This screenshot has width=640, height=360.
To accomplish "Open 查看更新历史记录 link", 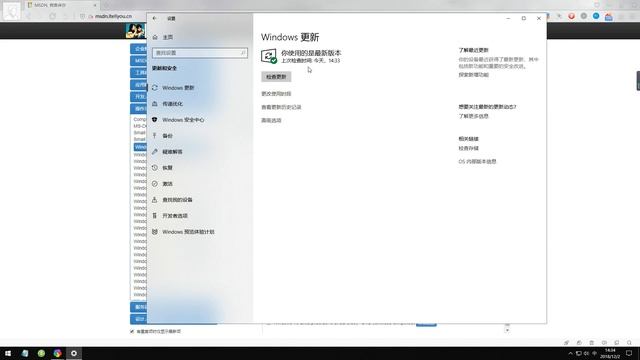I will click(x=281, y=107).
